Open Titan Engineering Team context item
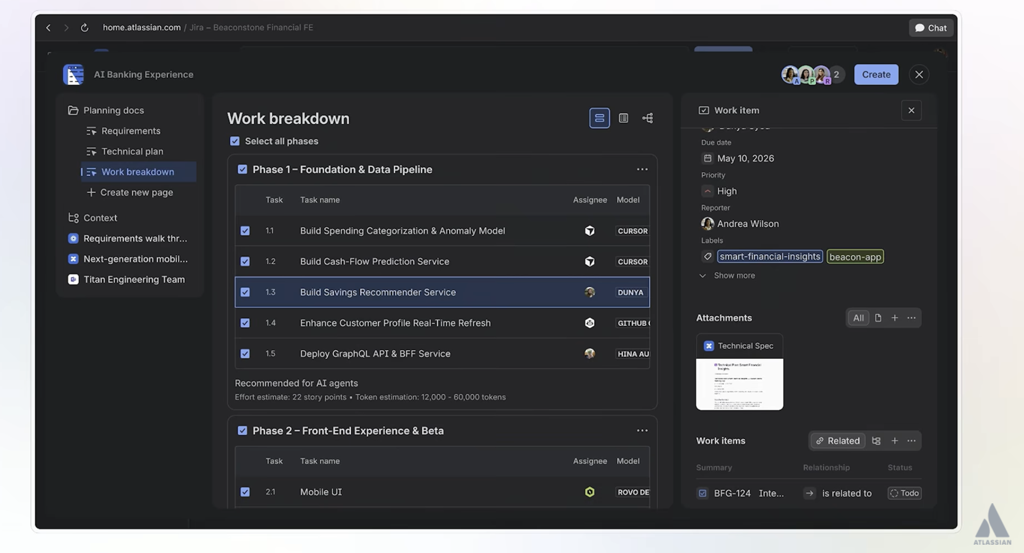Screen dimensions: 1024x553 click(x=127, y=279)
